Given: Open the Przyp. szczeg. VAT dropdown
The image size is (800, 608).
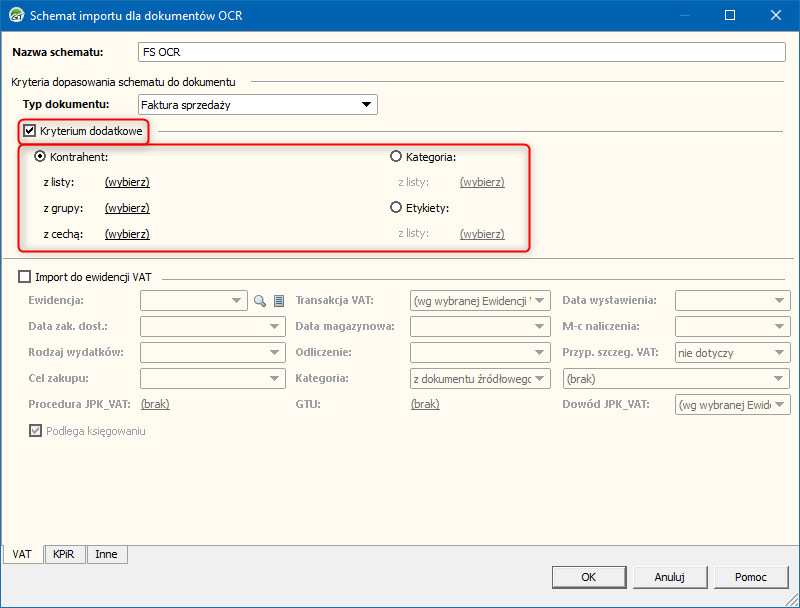Looking at the screenshot, I should tap(733, 352).
